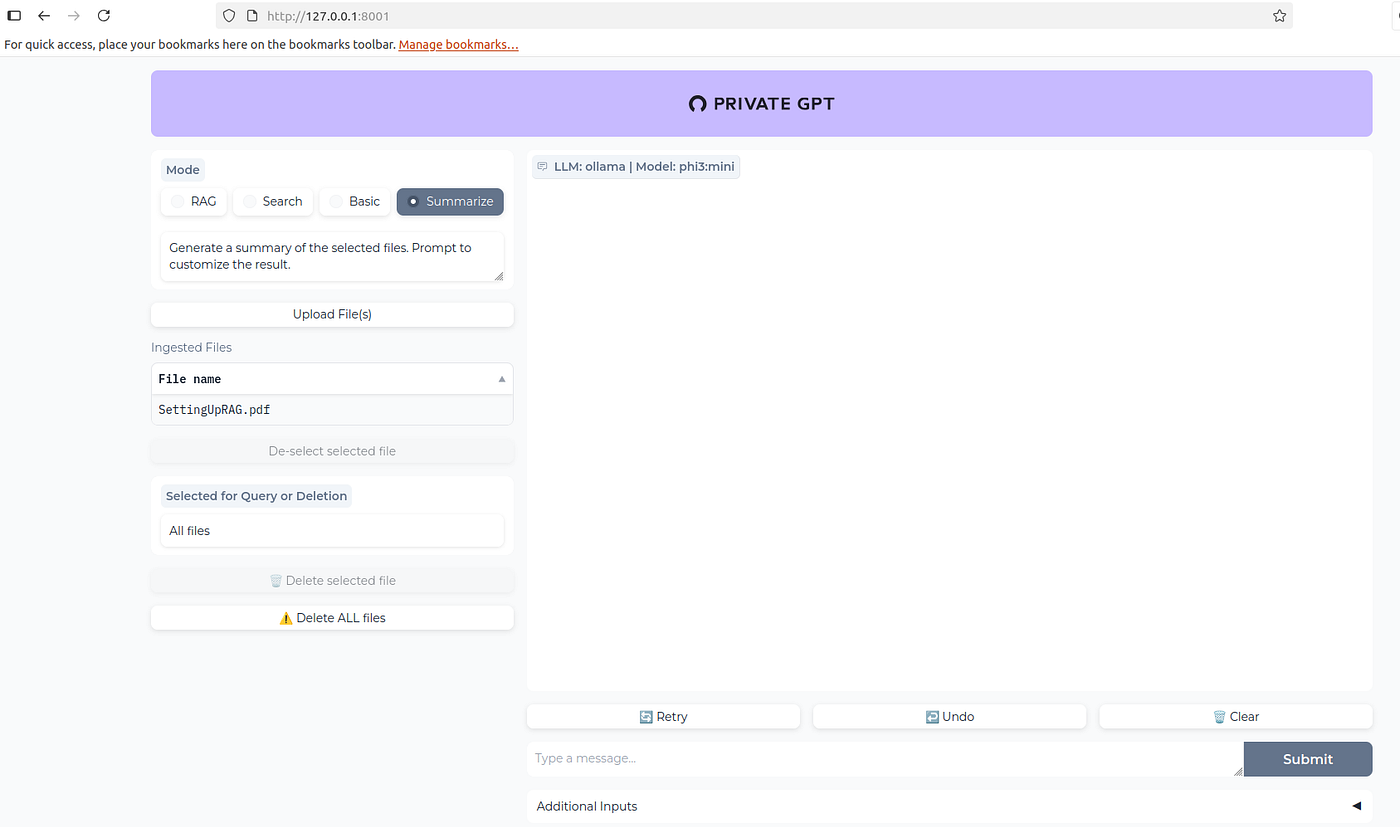The image size is (1400, 827).
Task: Click the File name column header
Action: coord(332,379)
